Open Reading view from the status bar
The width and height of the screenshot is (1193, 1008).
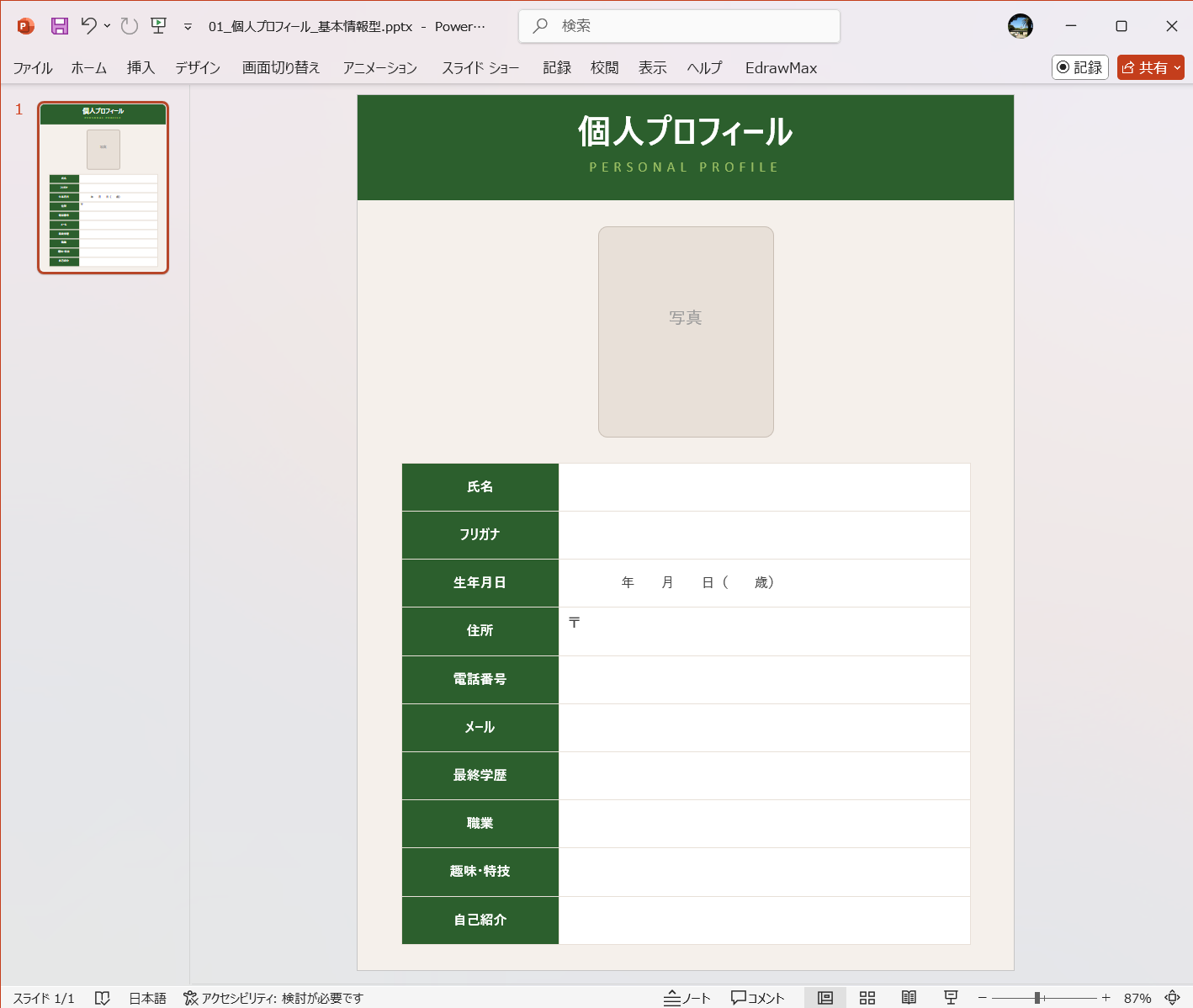pyautogui.click(x=909, y=998)
